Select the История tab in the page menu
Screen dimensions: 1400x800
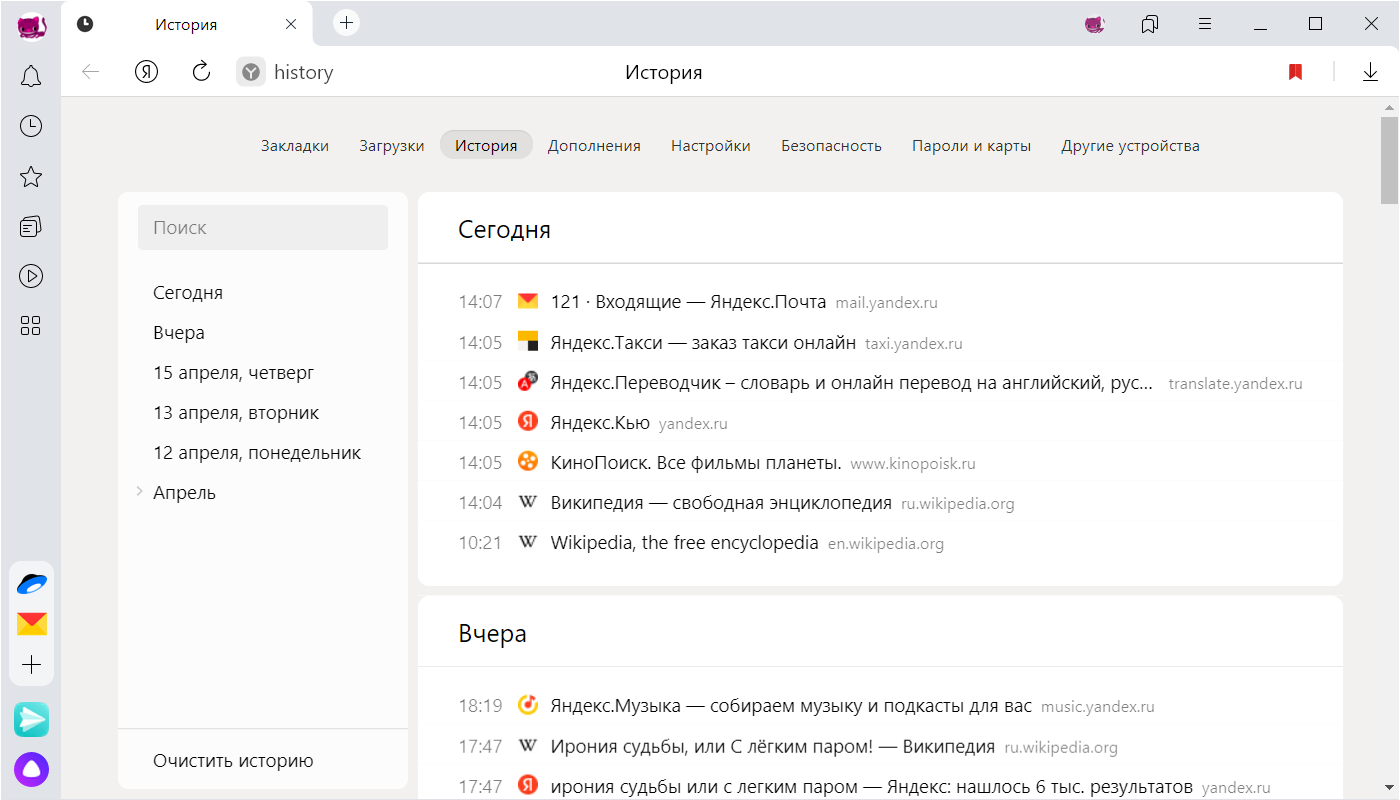[486, 145]
